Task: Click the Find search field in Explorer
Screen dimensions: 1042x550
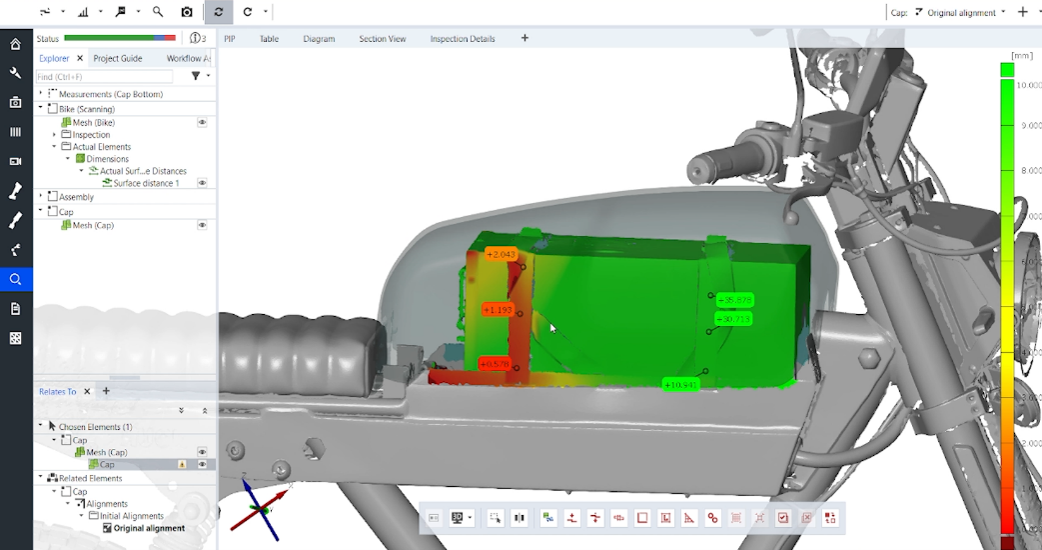Action: tap(104, 76)
